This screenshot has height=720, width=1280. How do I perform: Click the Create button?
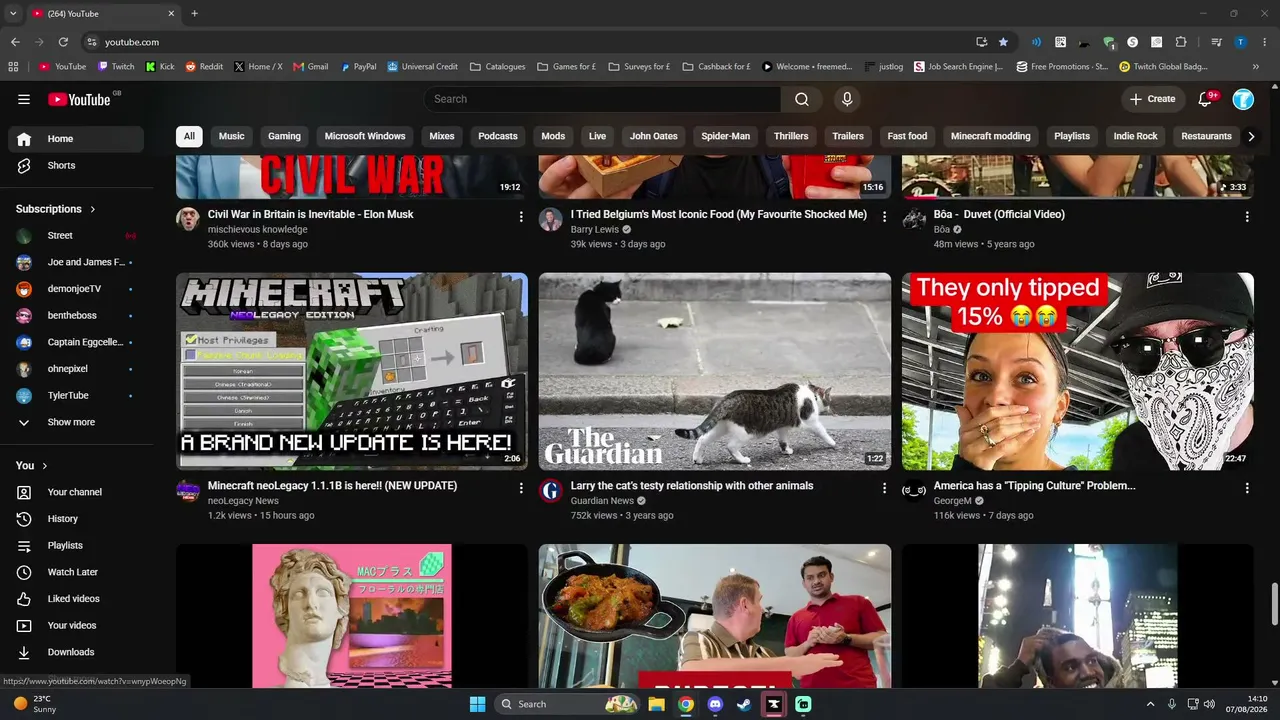(1152, 99)
